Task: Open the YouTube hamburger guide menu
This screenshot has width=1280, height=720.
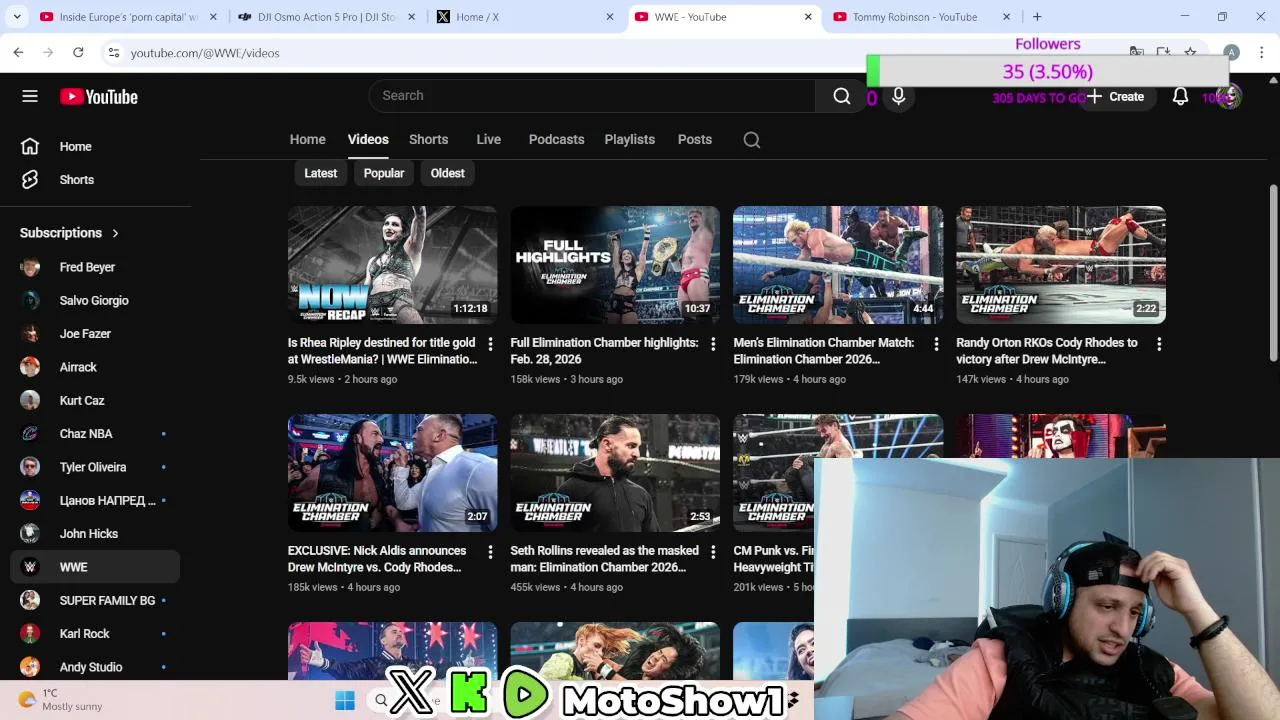Action: (30, 96)
